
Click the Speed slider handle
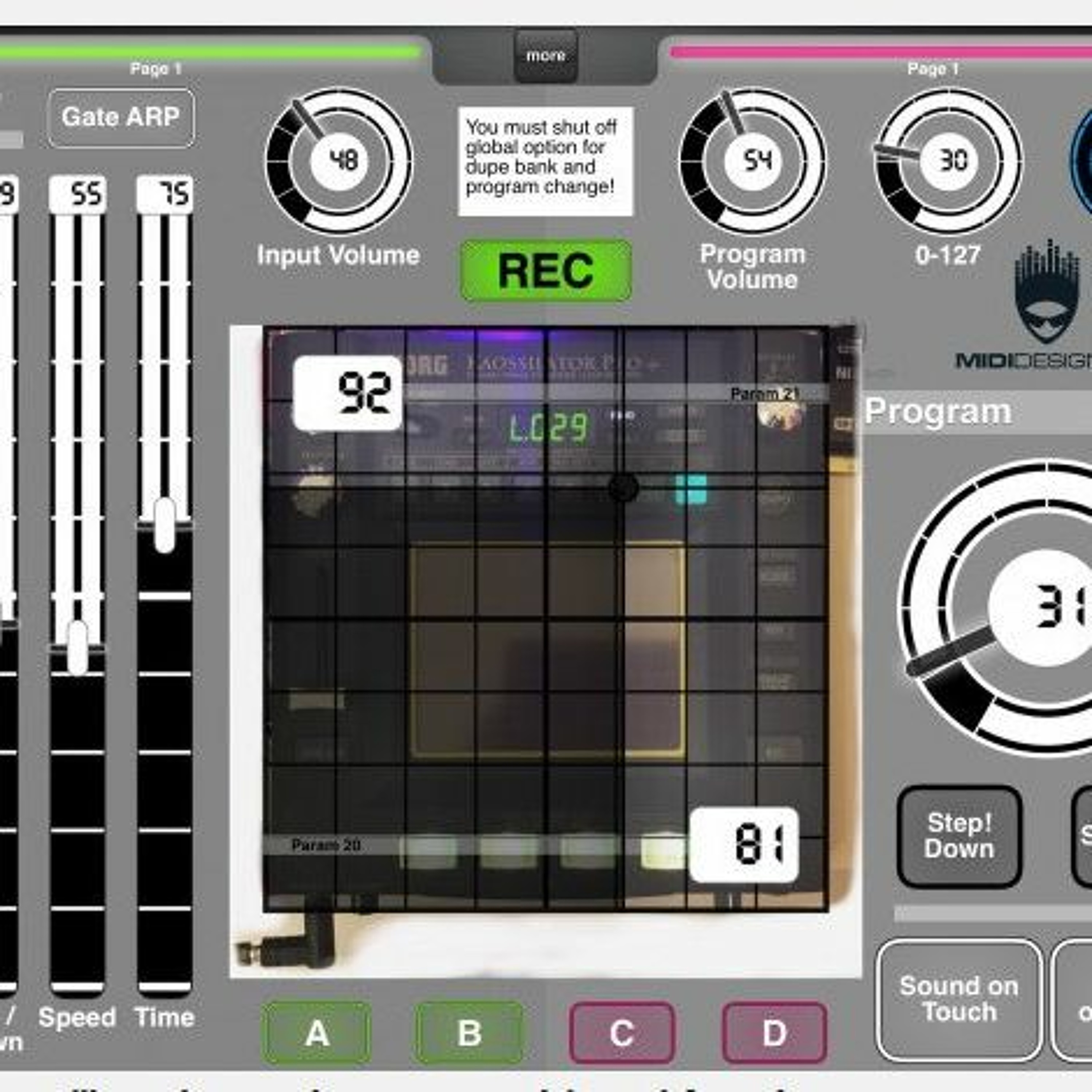pyautogui.click(x=78, y=647)
